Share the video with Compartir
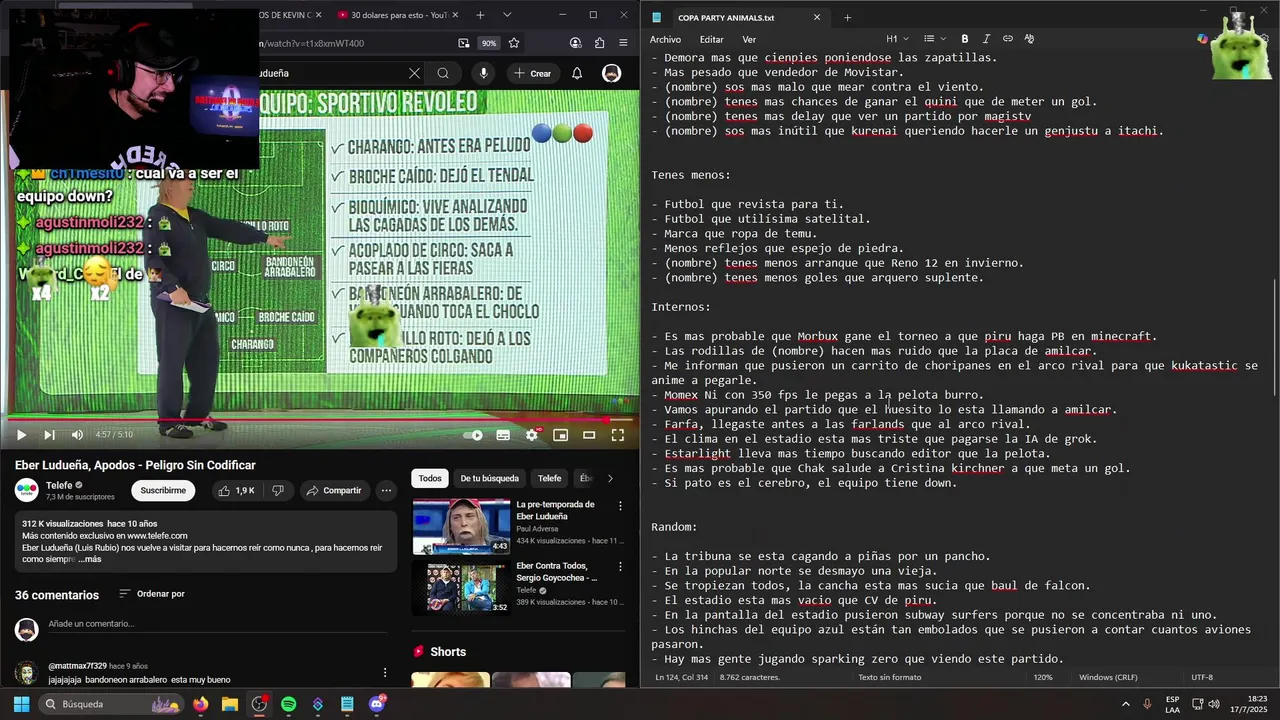Viewport: 1280px width, 720px height. (x=334, y=491)
